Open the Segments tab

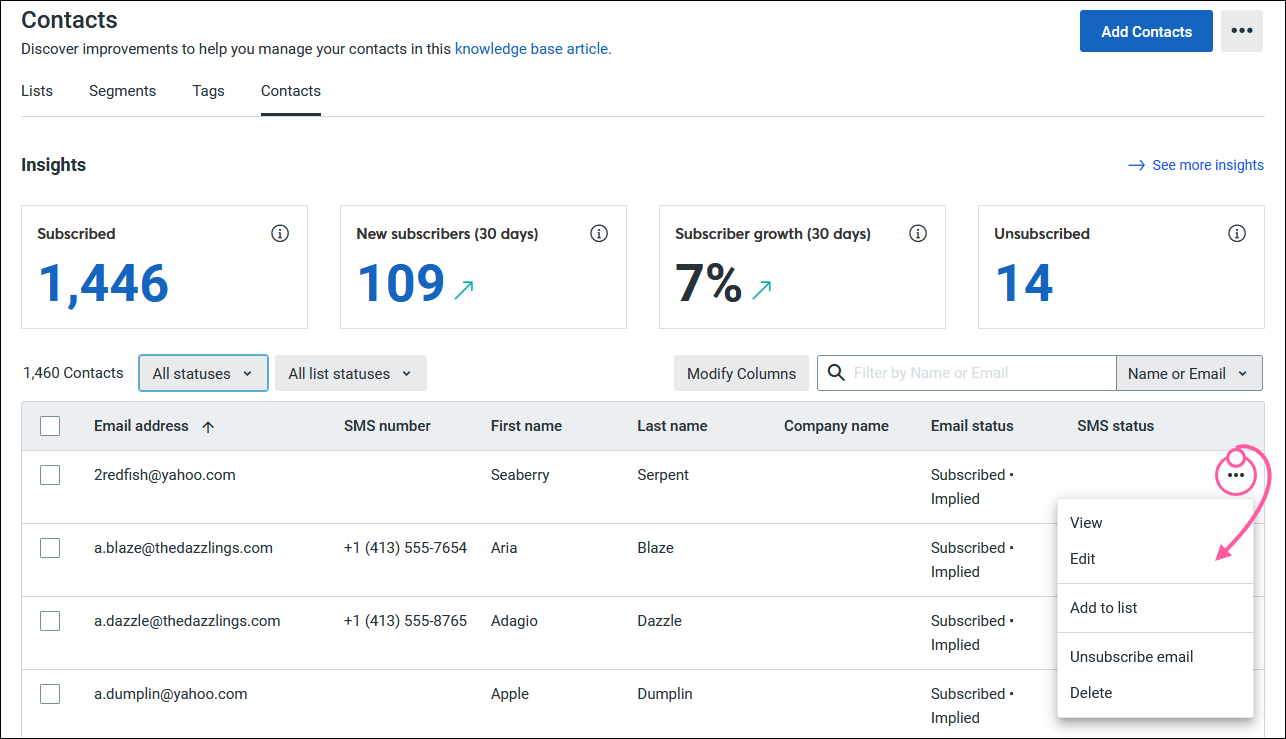tap(122, 91)
